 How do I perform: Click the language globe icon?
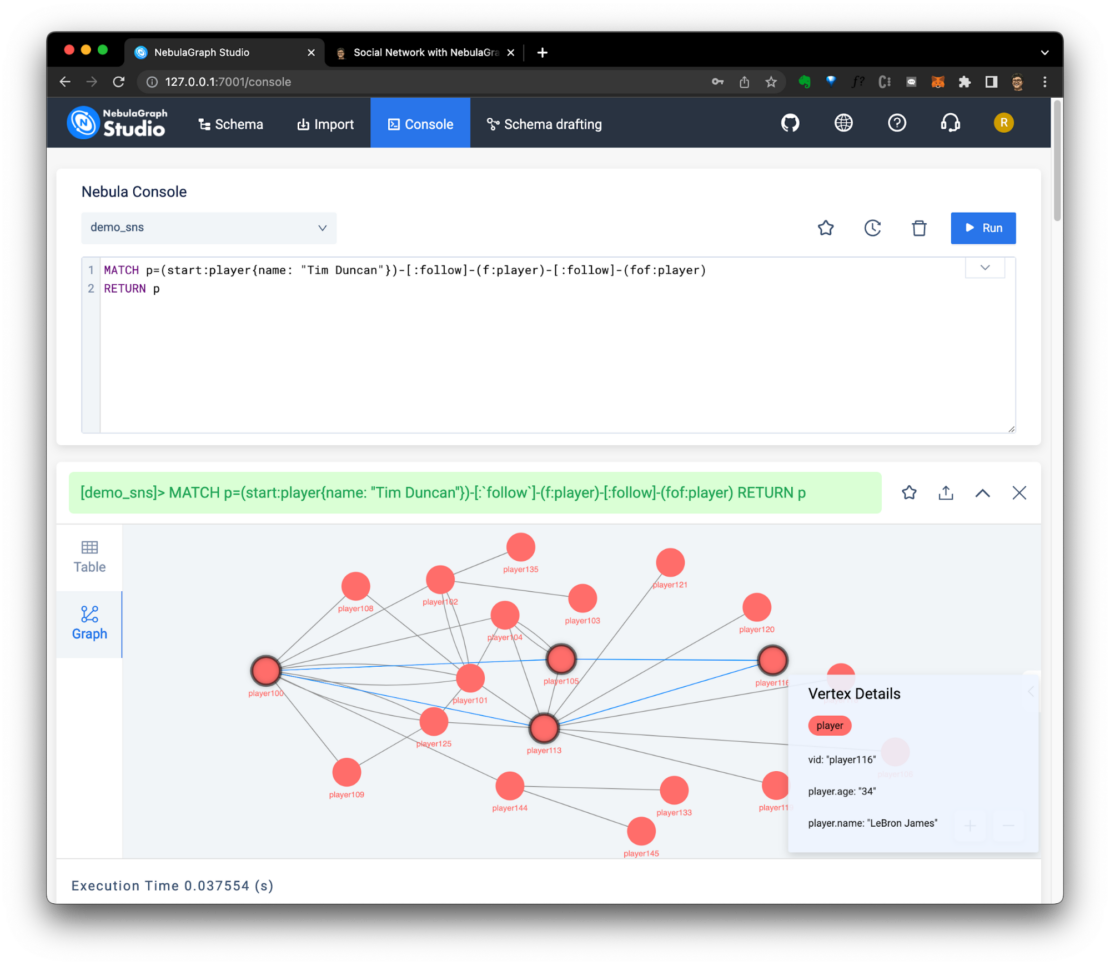click(844, 123)
